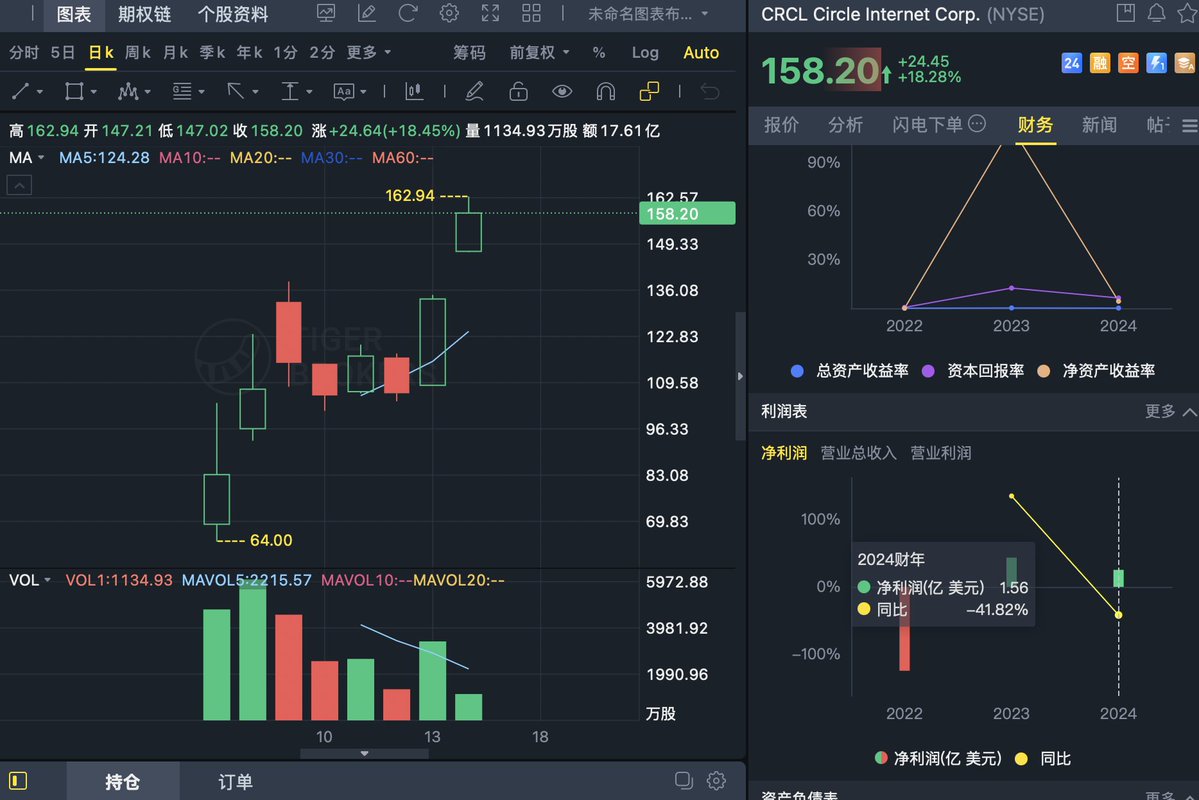1199x800 pixels.
Task: Toggle drawings visibility eye icon
Action: [562, 92]
